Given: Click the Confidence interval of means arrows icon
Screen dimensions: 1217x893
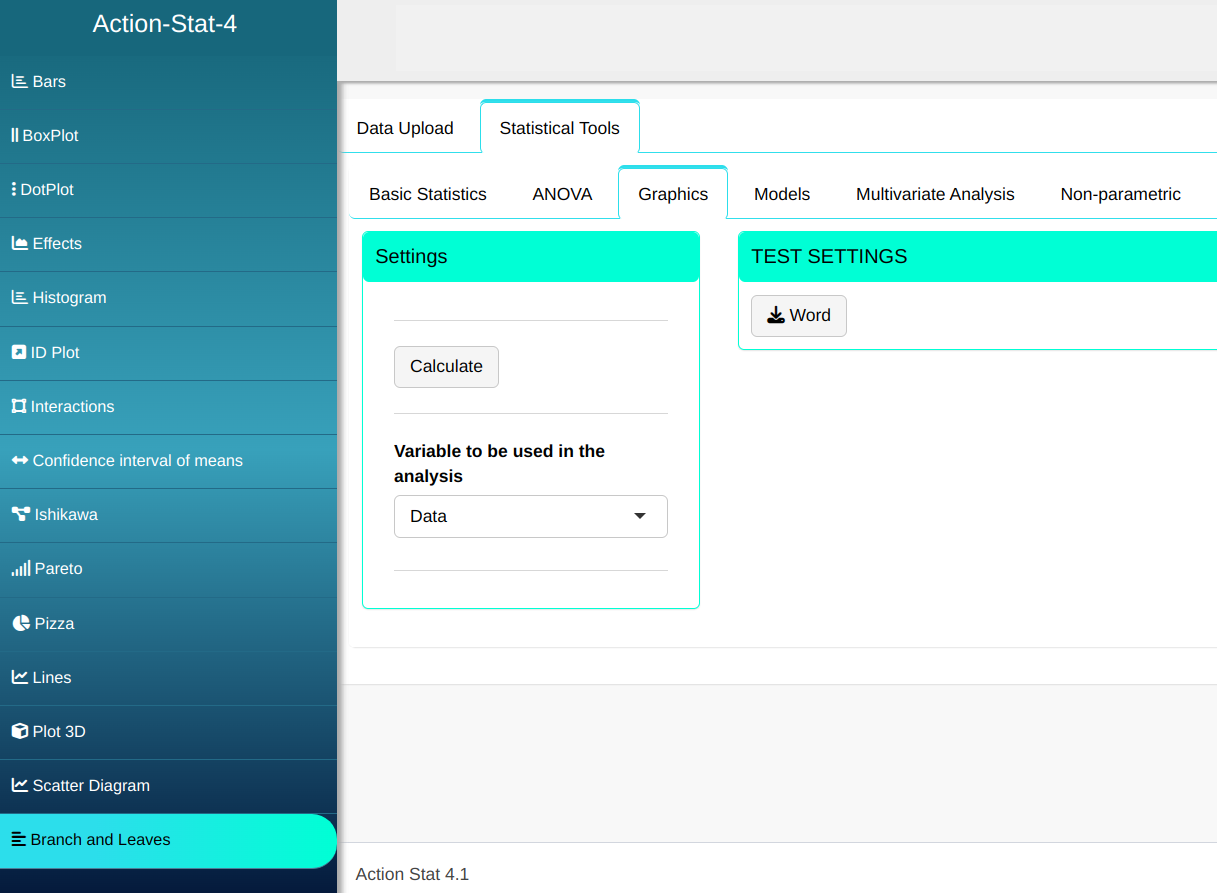Looking at the screenshot, I should pos(20,461).
